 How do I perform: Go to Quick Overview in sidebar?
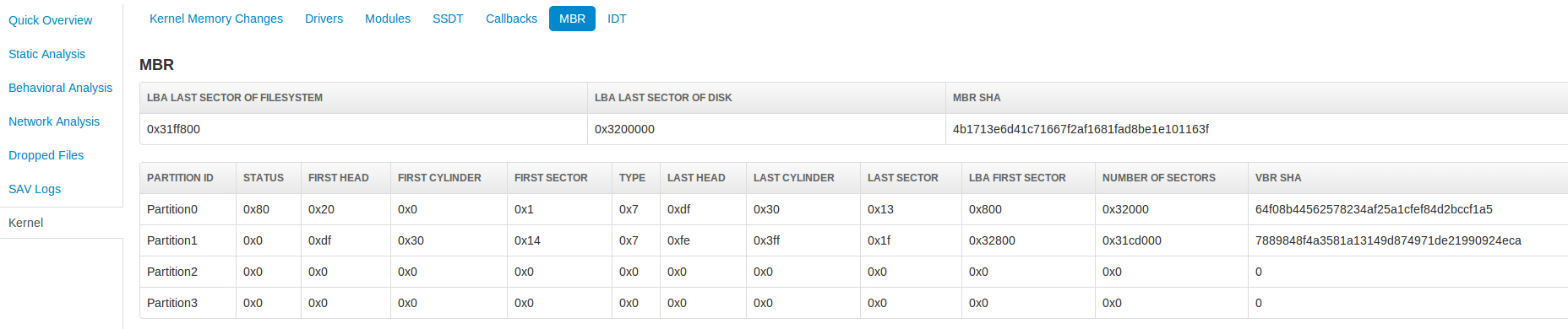click(x=51, y=20)
